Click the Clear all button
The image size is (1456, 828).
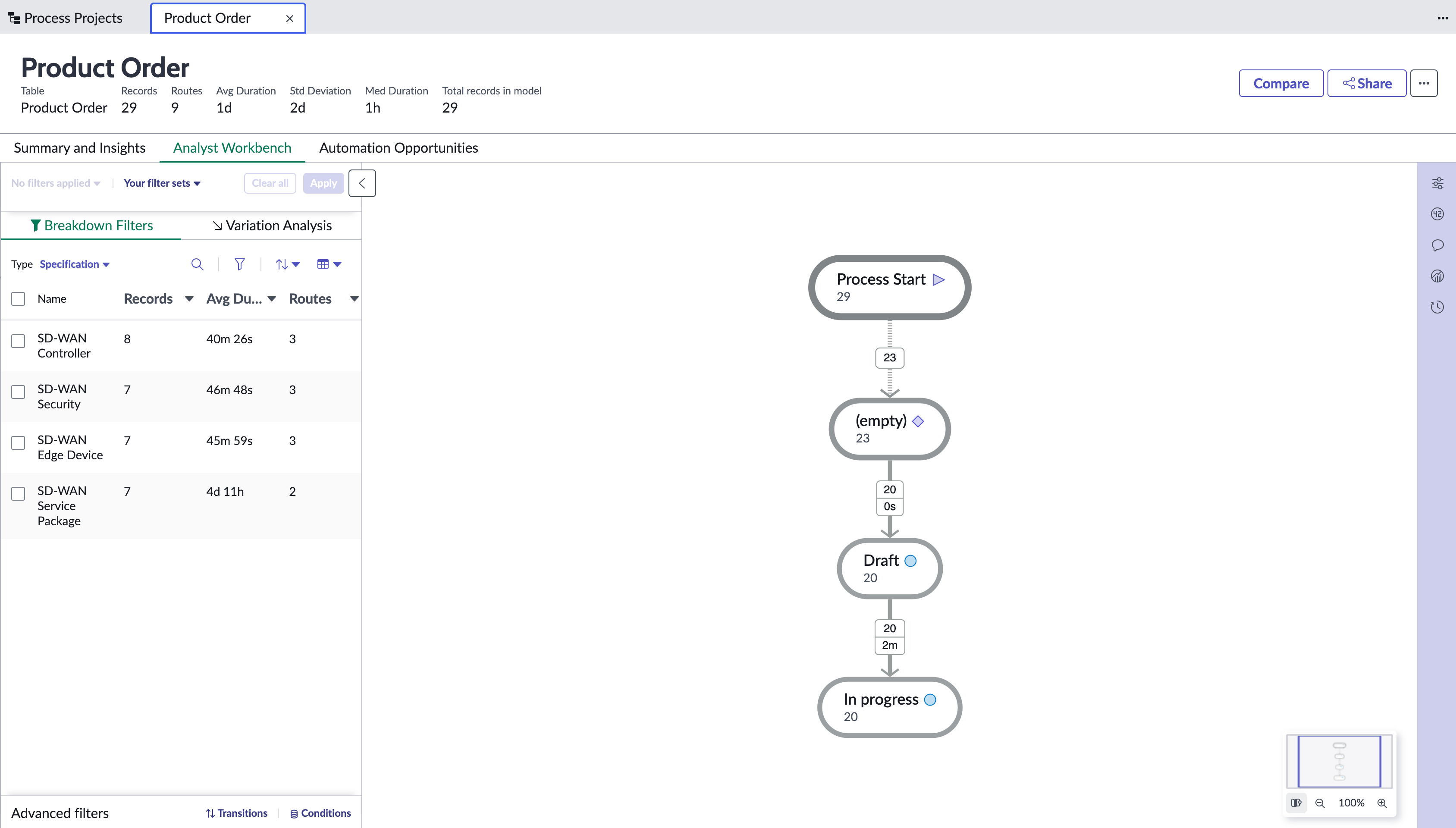click(270, 183)
